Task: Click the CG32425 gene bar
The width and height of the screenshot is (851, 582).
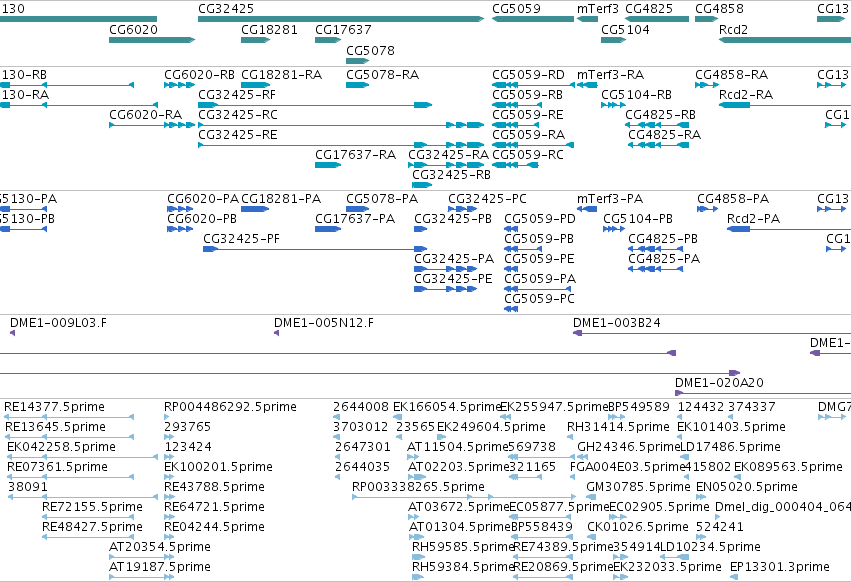Action: coord(341,19)
